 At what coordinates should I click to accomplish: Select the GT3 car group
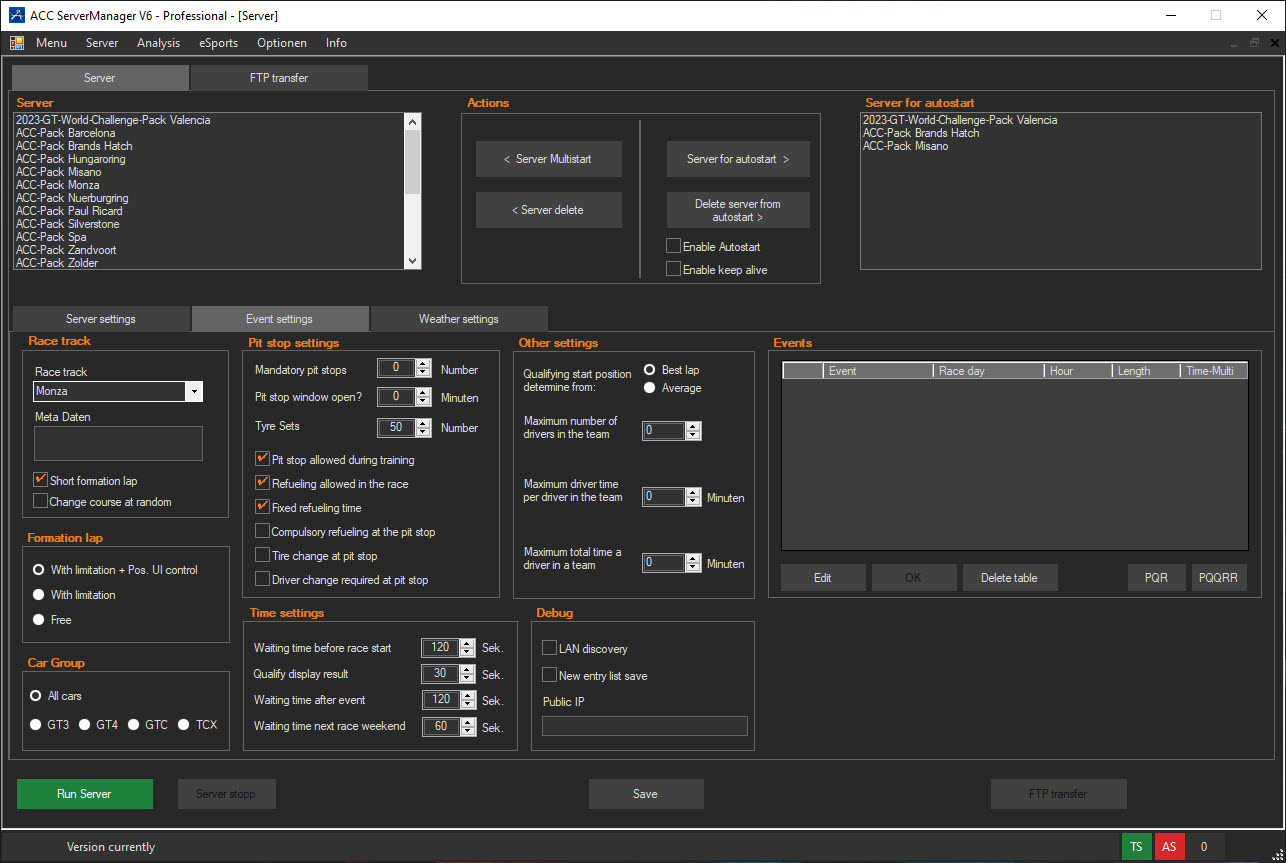coord(36,725)
